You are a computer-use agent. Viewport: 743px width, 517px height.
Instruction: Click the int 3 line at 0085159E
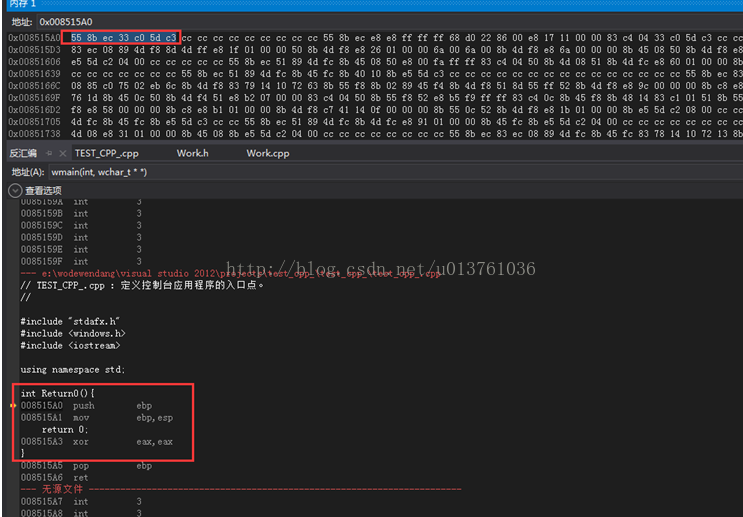[x=81, y=249]
